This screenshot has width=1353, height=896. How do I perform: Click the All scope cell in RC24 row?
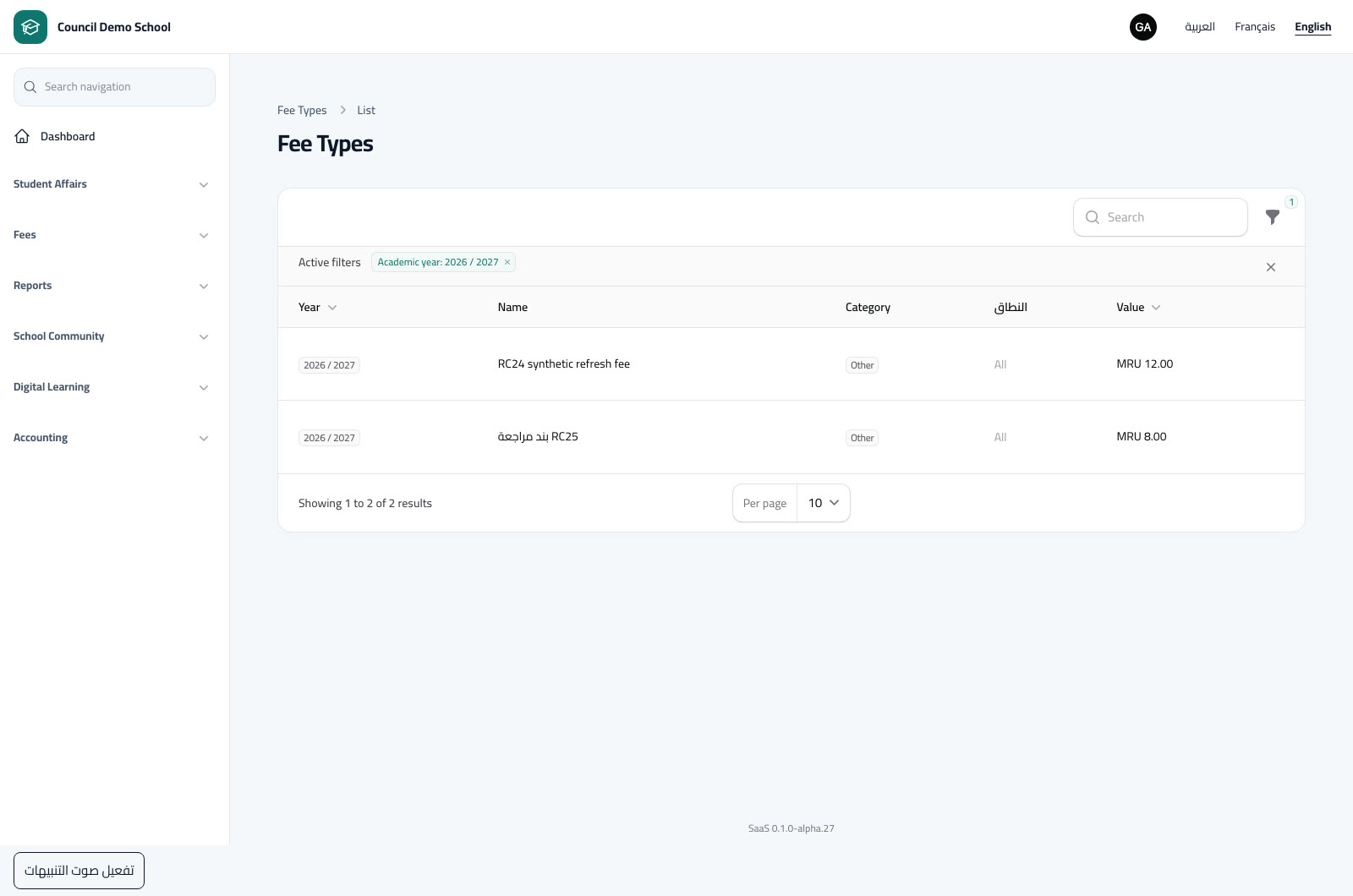(x=1000, y=364)
